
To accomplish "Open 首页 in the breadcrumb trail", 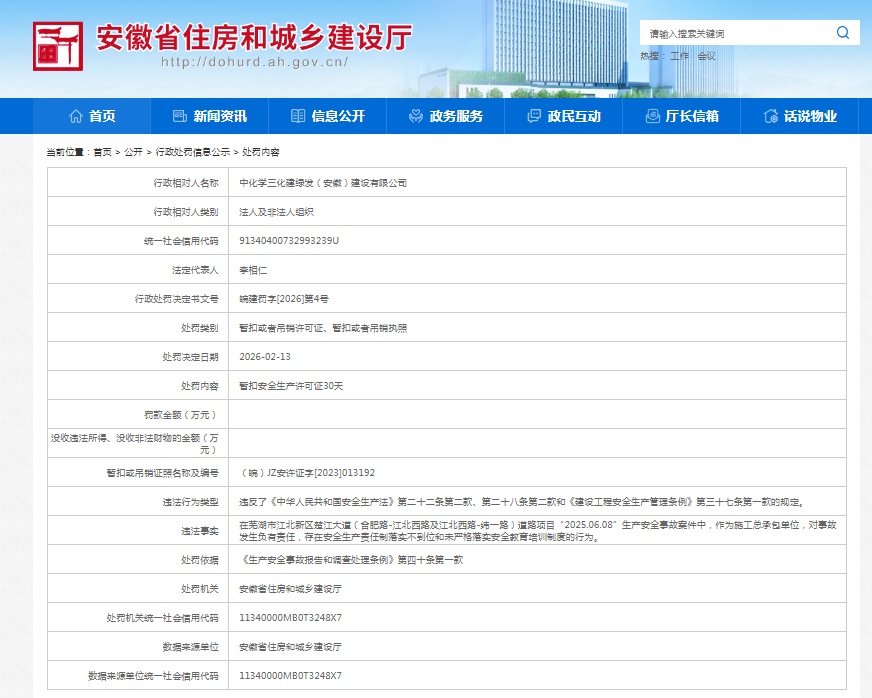I will click(102, 152).
